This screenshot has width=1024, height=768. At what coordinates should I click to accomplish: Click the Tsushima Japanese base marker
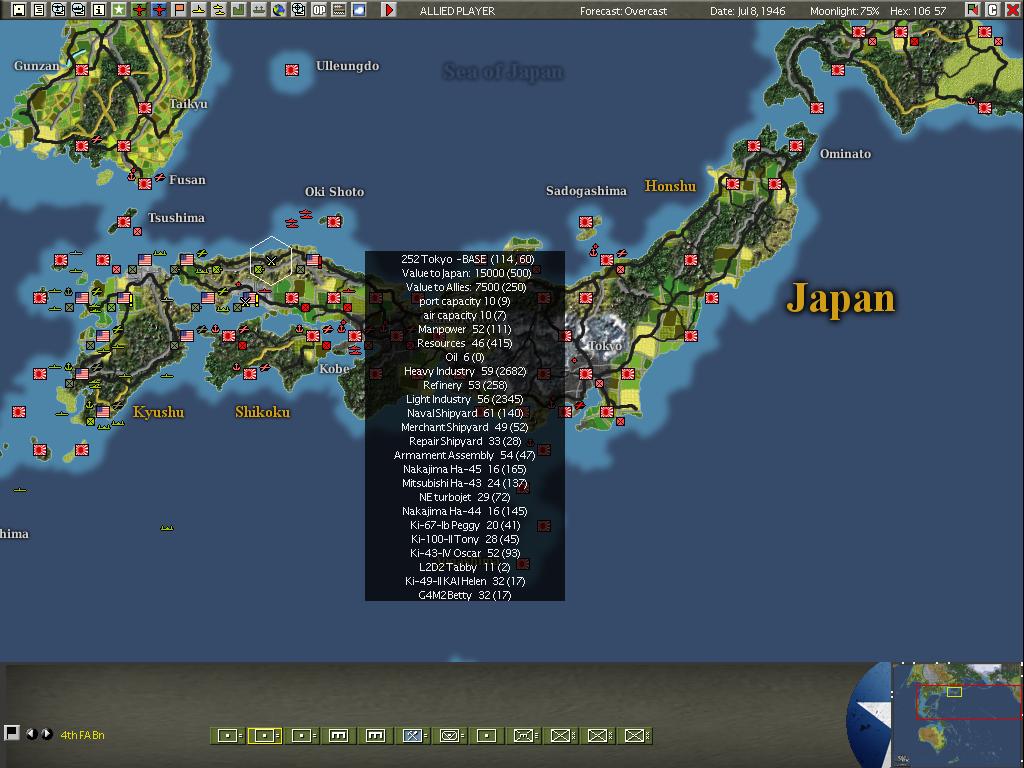point(124,222)
